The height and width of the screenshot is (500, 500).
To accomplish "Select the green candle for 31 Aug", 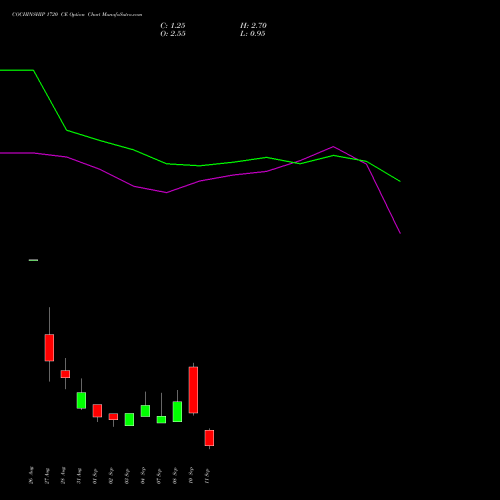I will [x=81, y=400].
